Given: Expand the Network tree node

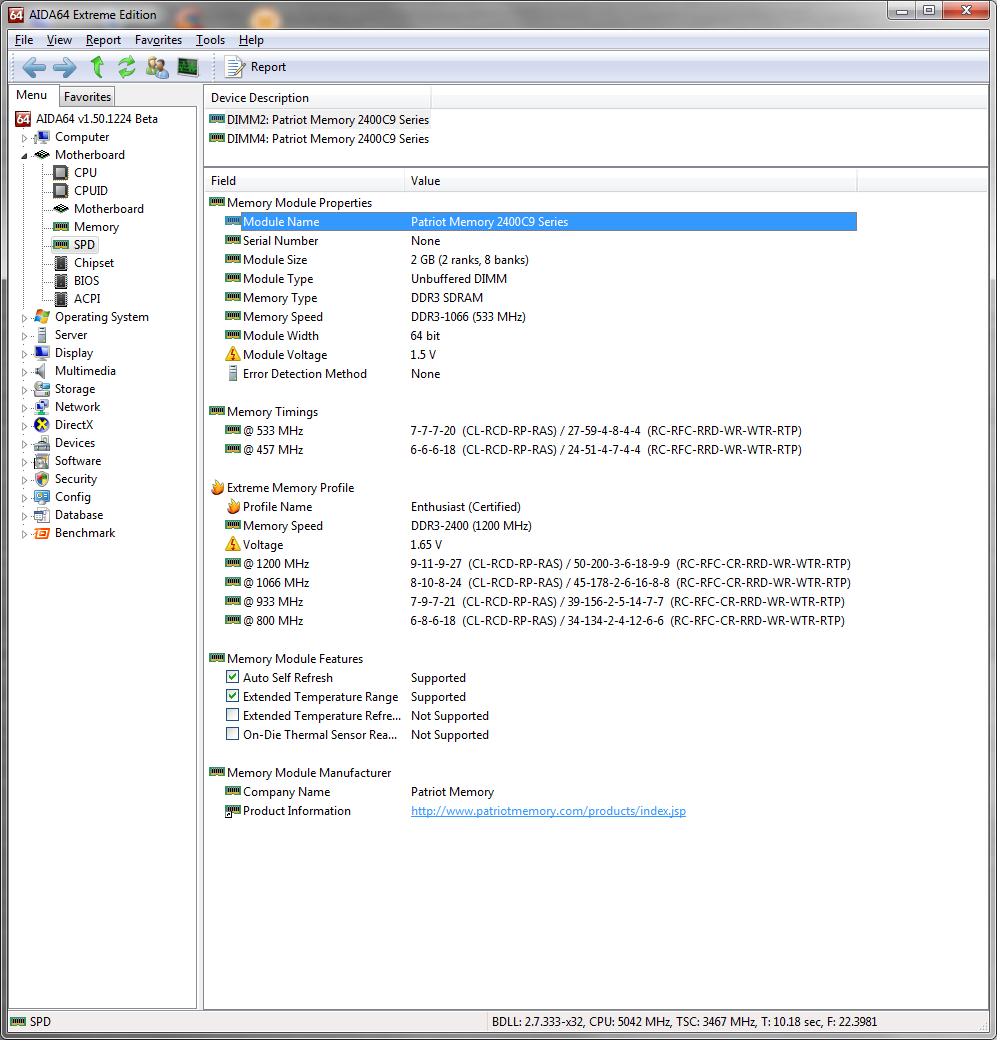Looking at the screenshot, I should click(25, 408).
